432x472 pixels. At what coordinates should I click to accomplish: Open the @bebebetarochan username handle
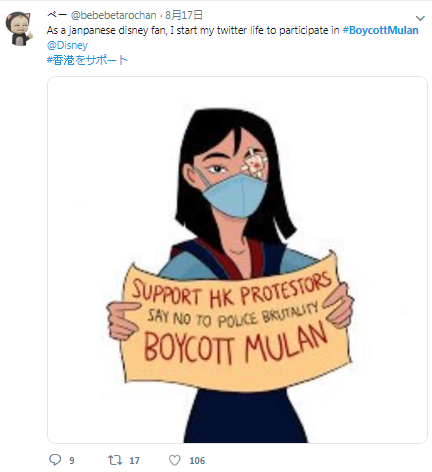click(x=113, y=15)
